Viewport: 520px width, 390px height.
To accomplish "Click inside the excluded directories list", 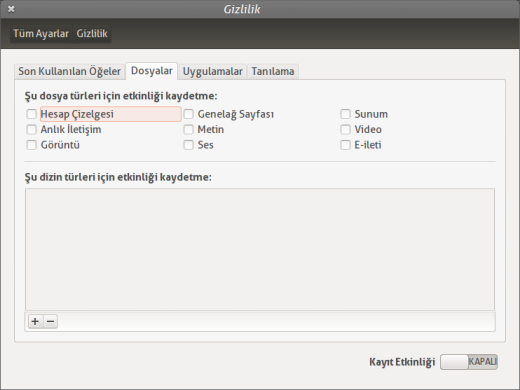I will click(x=260, y=249).
